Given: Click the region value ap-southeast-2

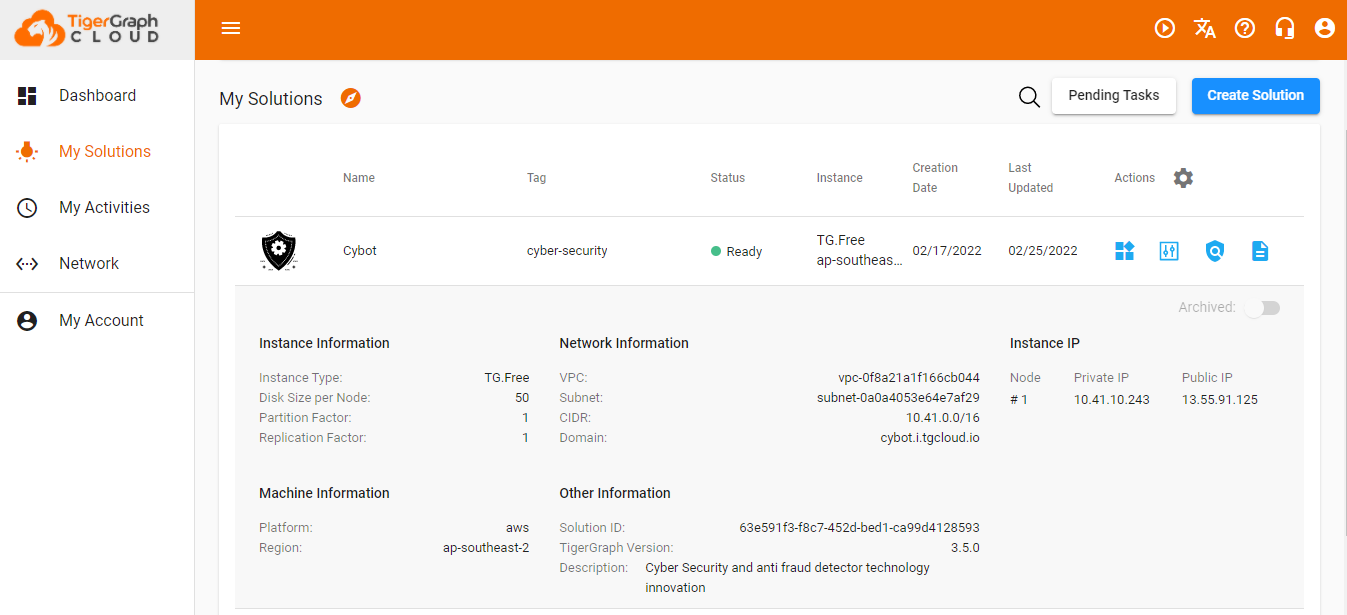Looking at the screenshot, I should coord(486,548).
